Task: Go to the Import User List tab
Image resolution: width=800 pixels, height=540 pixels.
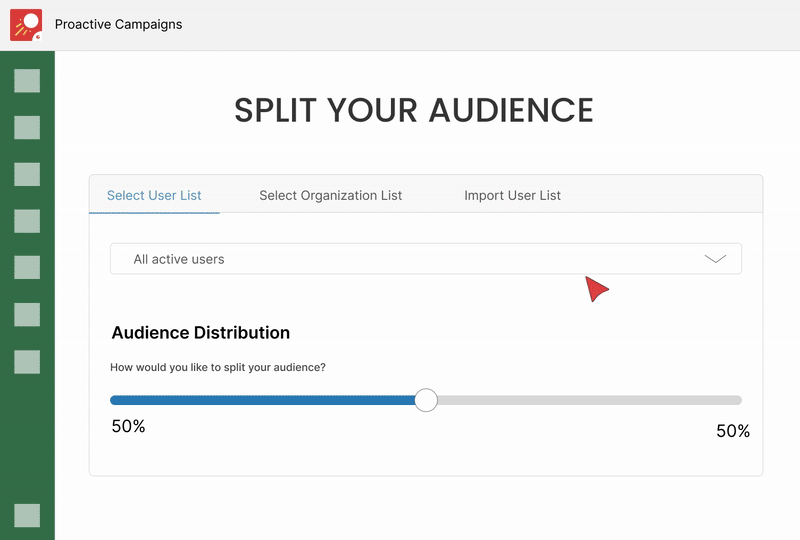Action: [512, 195]
